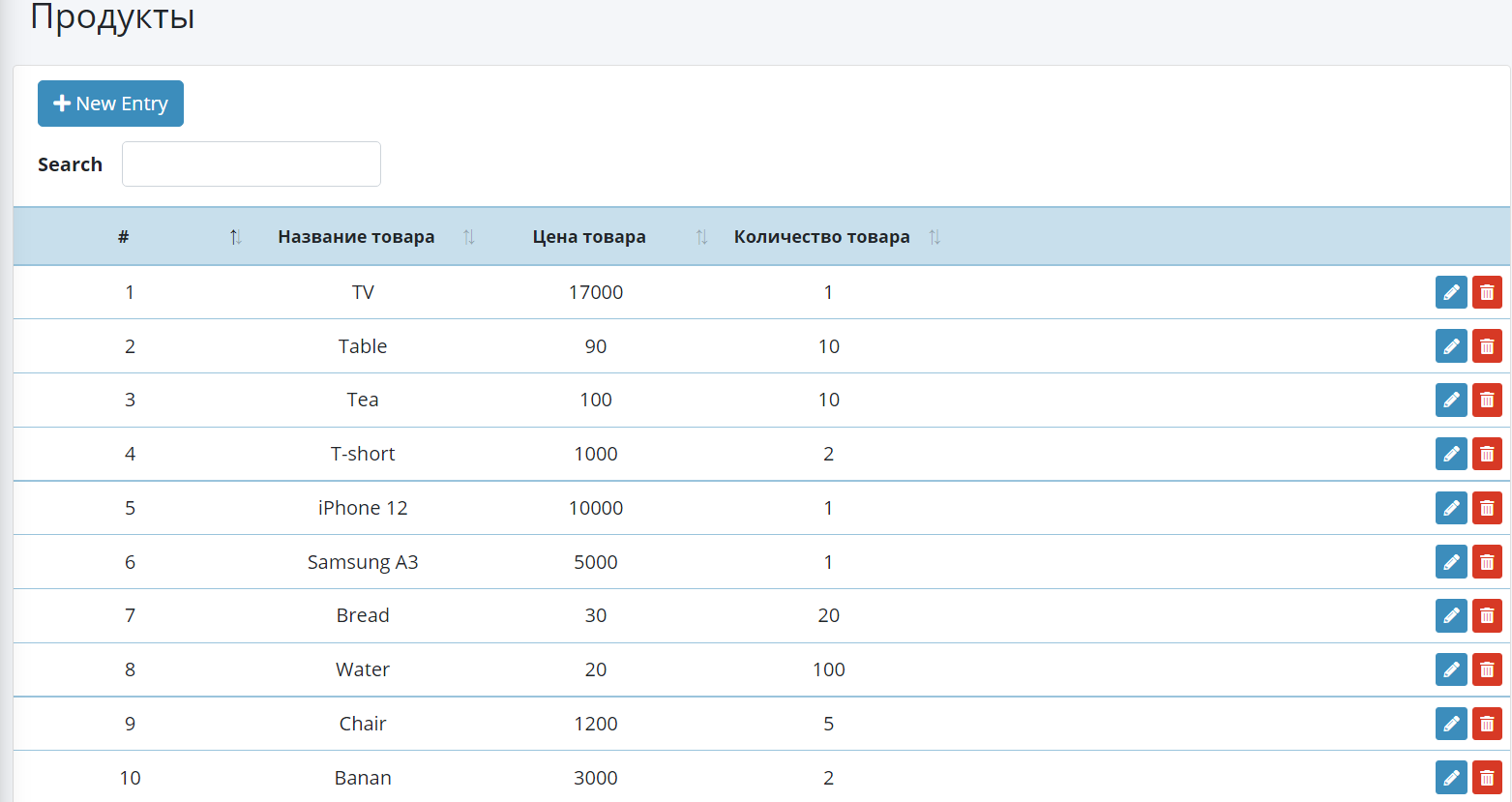Screen dimensions: 1512x802
Task: Edit the TV row
Action: point(1451,292)
